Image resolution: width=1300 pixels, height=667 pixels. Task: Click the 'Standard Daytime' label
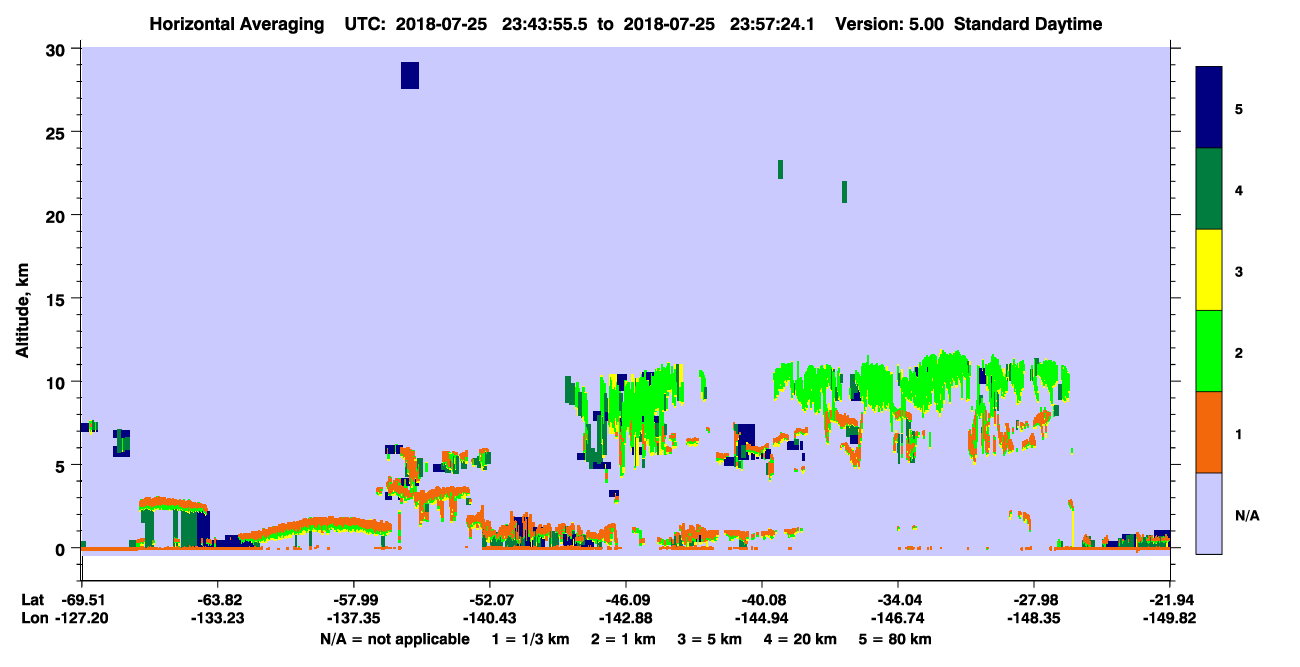[x=1028, y=24]
